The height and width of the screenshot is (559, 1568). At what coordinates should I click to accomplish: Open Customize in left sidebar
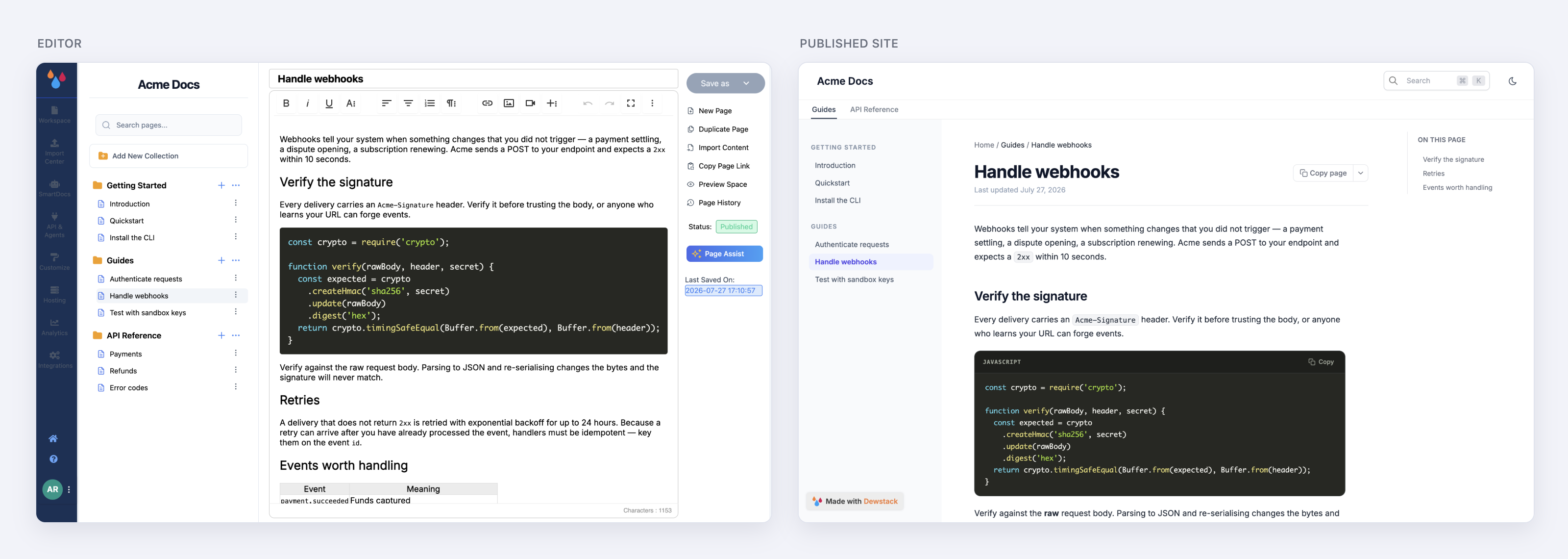[x=55, y=262]
